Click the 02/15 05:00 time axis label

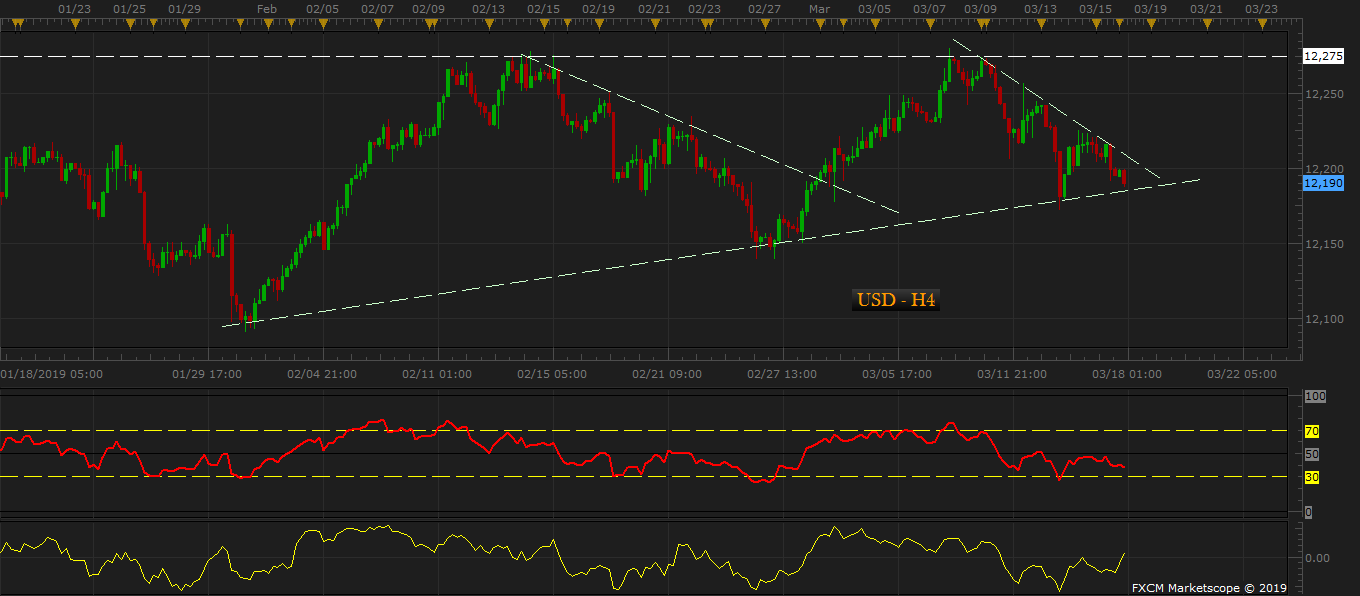(x=552, y=374)
